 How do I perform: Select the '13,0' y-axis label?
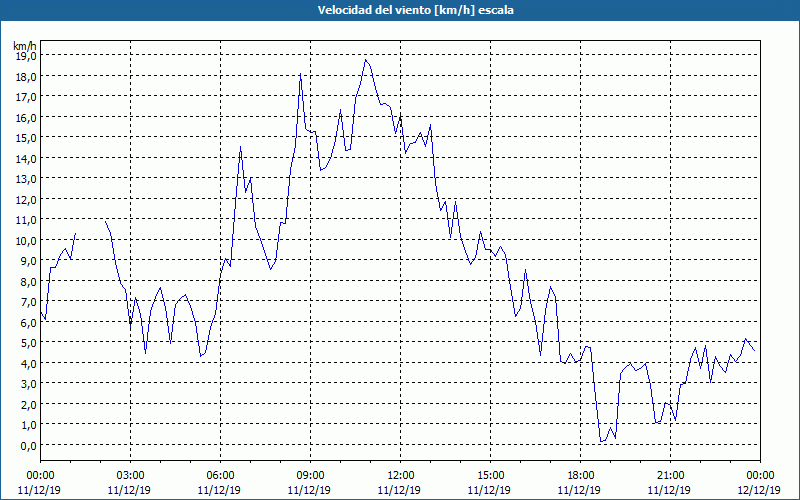point(26,179)
